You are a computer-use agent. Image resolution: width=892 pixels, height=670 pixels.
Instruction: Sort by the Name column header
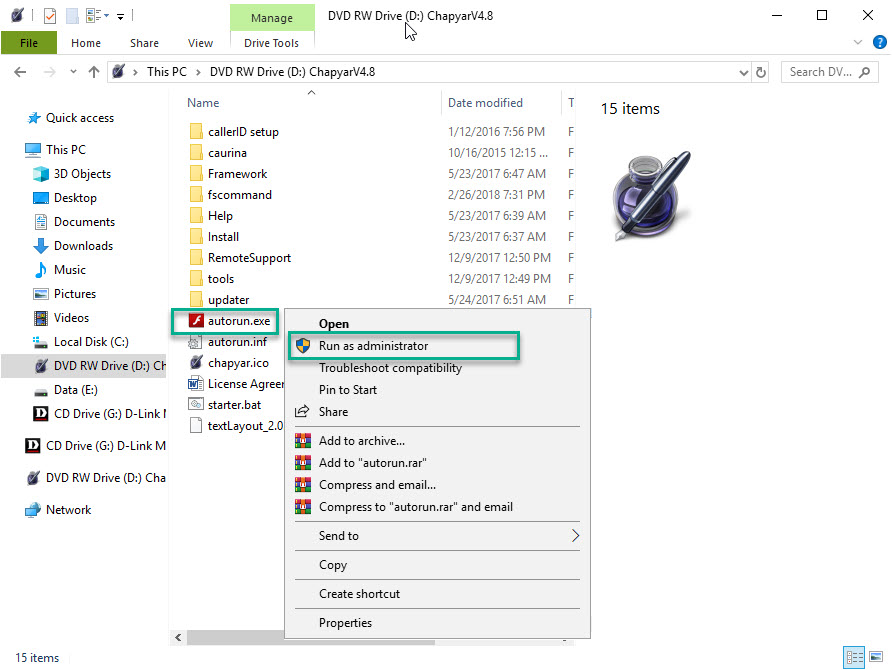coord(203,103)
